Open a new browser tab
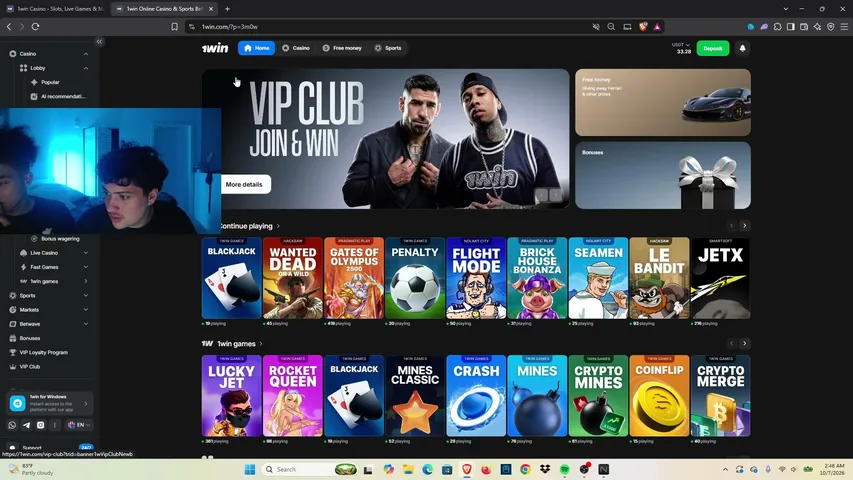 (227, 9)
